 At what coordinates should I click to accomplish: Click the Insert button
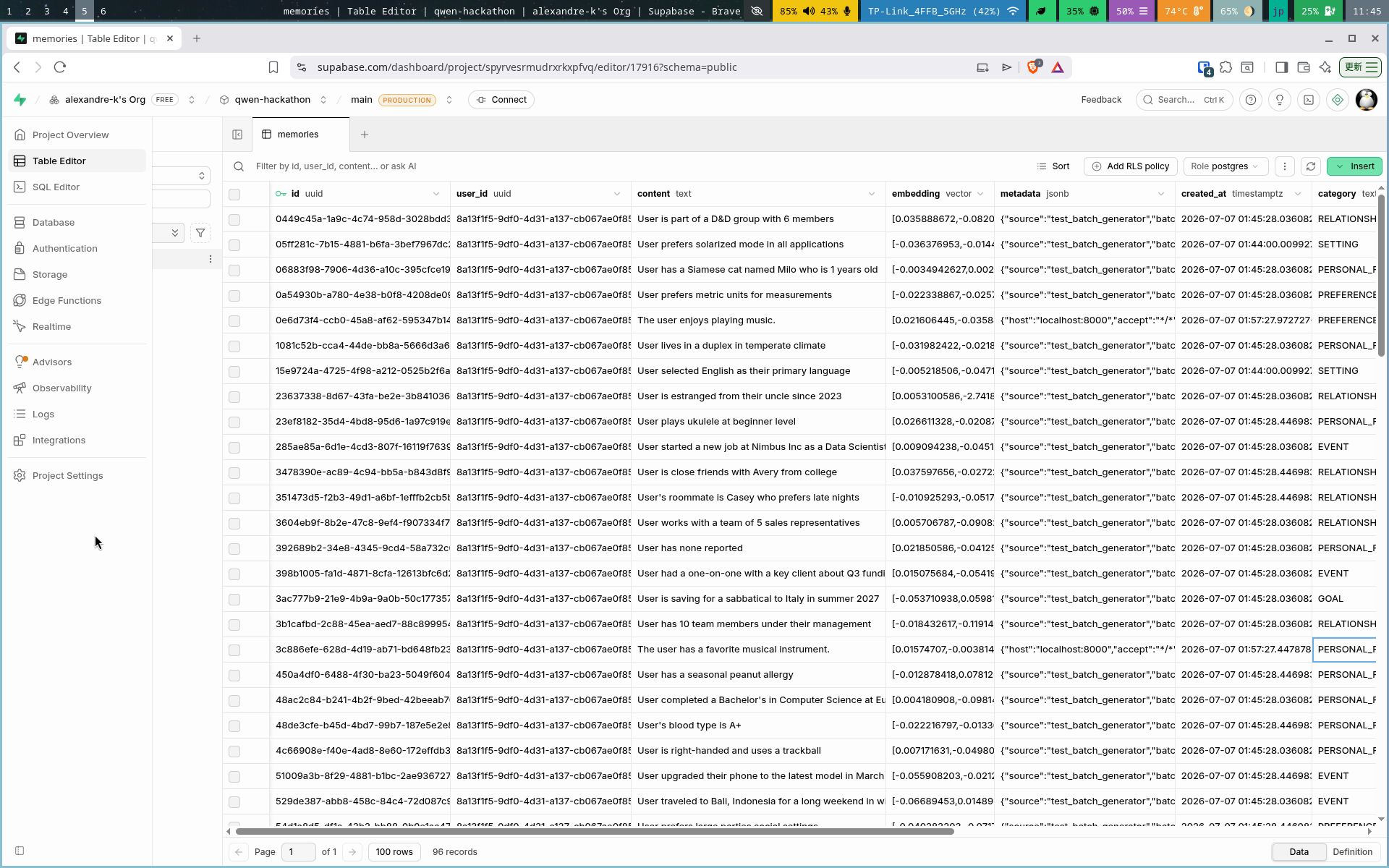tap(1354, 166)
